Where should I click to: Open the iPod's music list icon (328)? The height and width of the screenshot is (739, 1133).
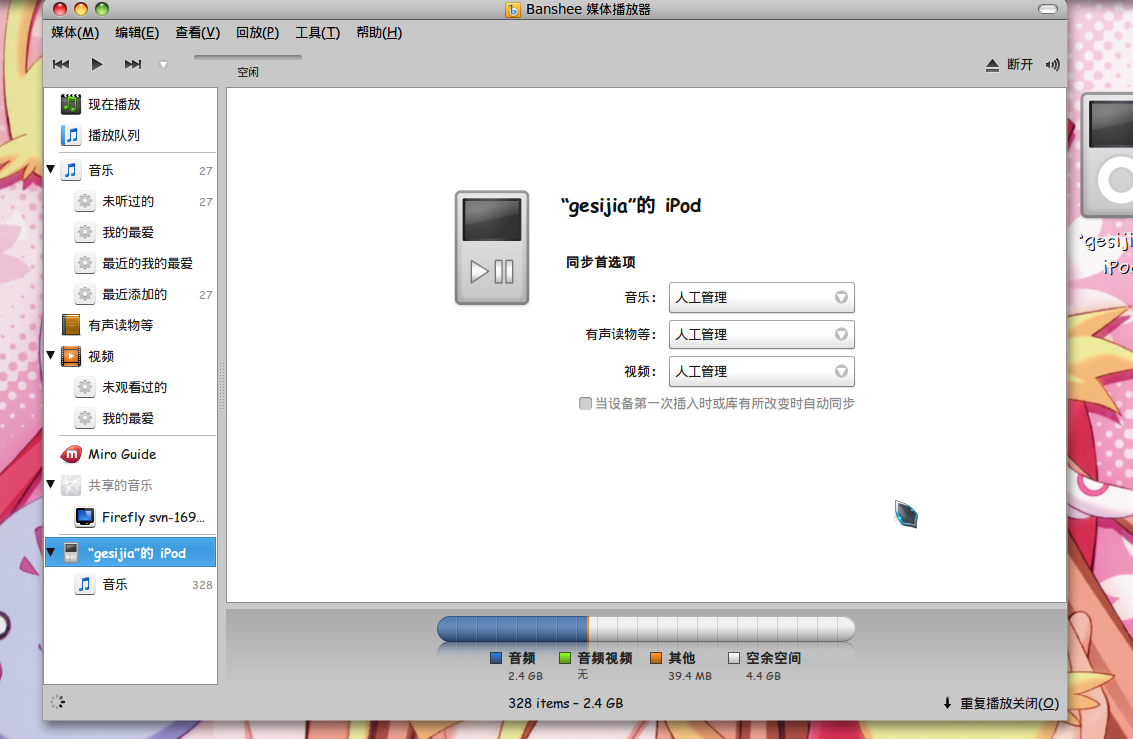click(85, 584)
